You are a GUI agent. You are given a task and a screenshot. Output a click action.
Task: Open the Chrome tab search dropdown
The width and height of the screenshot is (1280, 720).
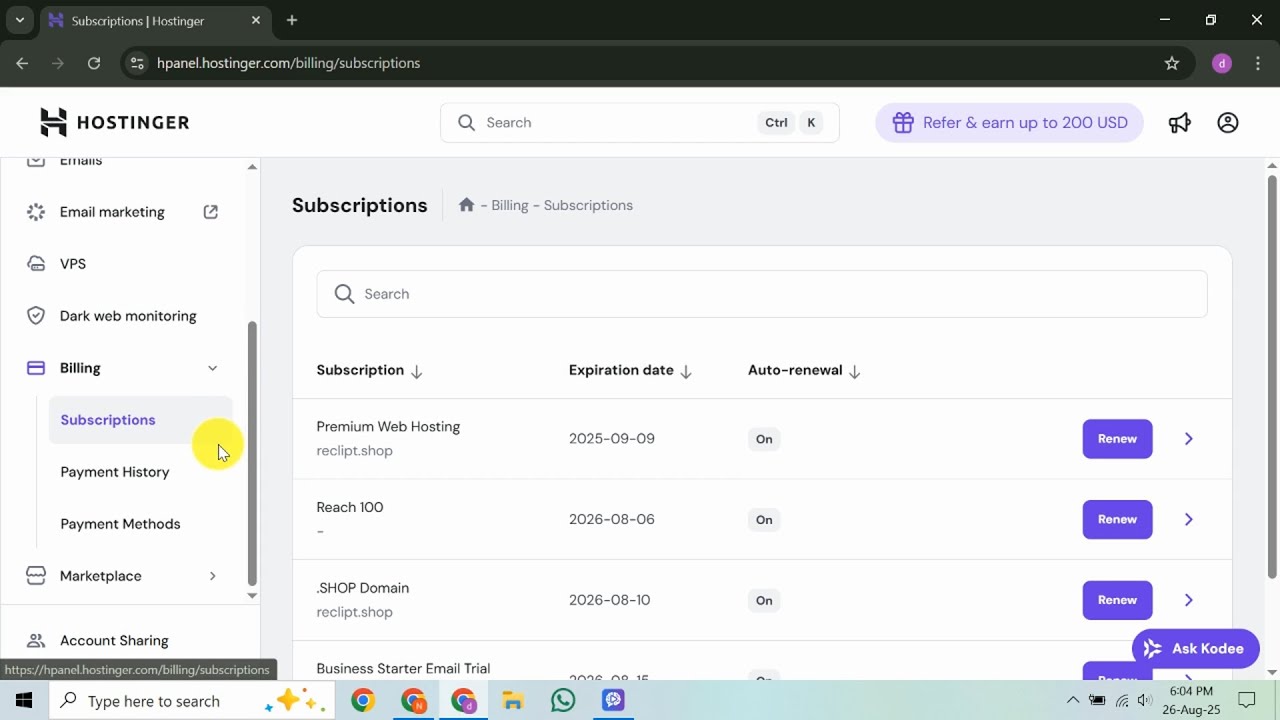19,20
